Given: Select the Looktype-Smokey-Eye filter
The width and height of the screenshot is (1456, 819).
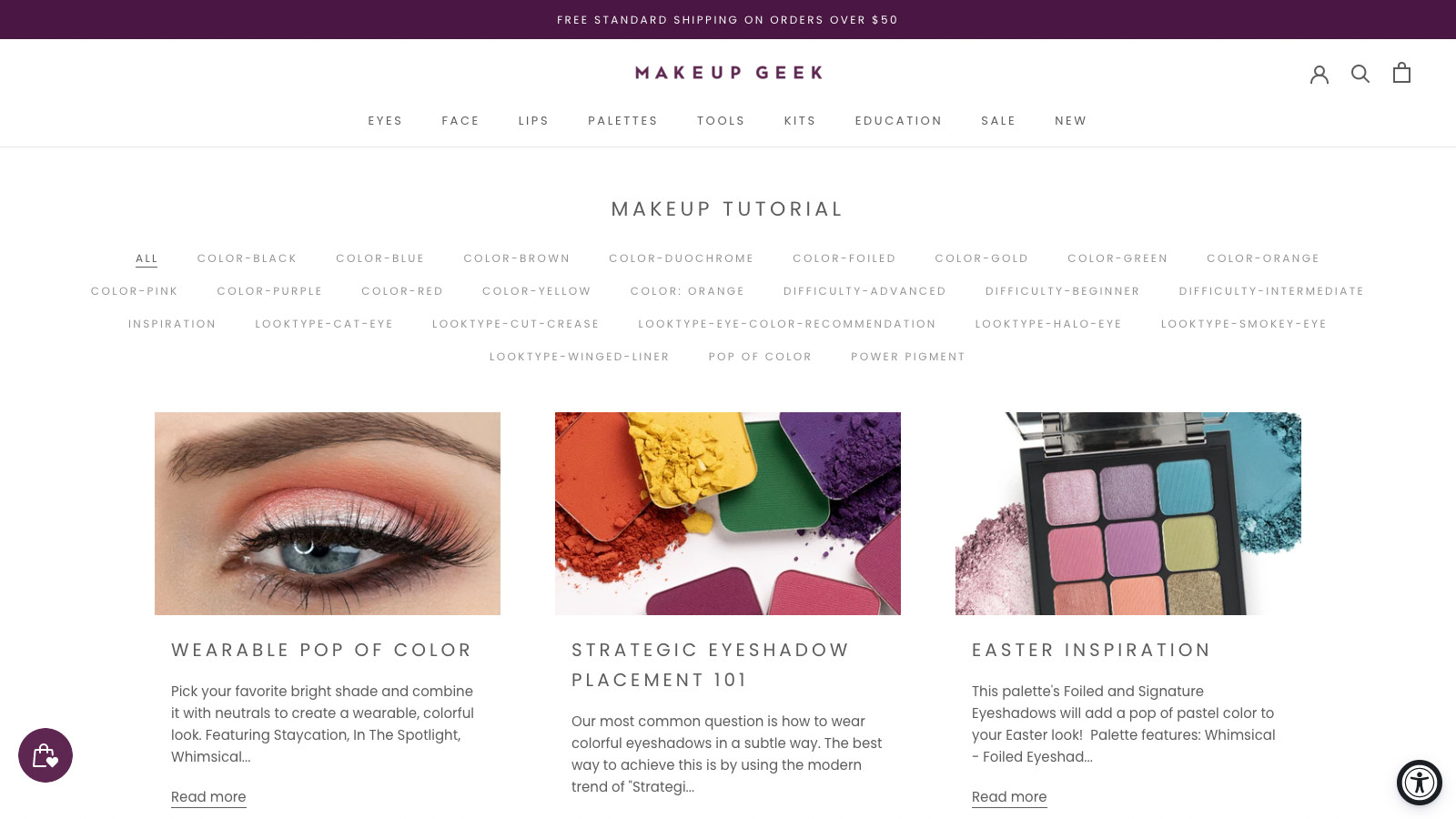Looking at the screenshot, I should click(1243, 324).
